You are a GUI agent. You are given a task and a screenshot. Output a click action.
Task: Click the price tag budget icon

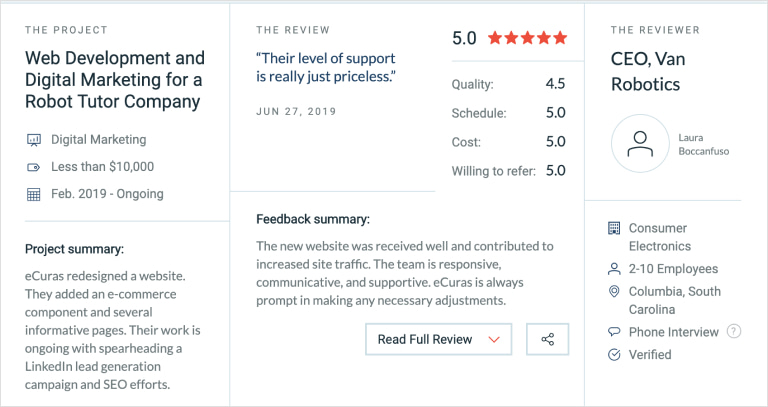point(33,168)
